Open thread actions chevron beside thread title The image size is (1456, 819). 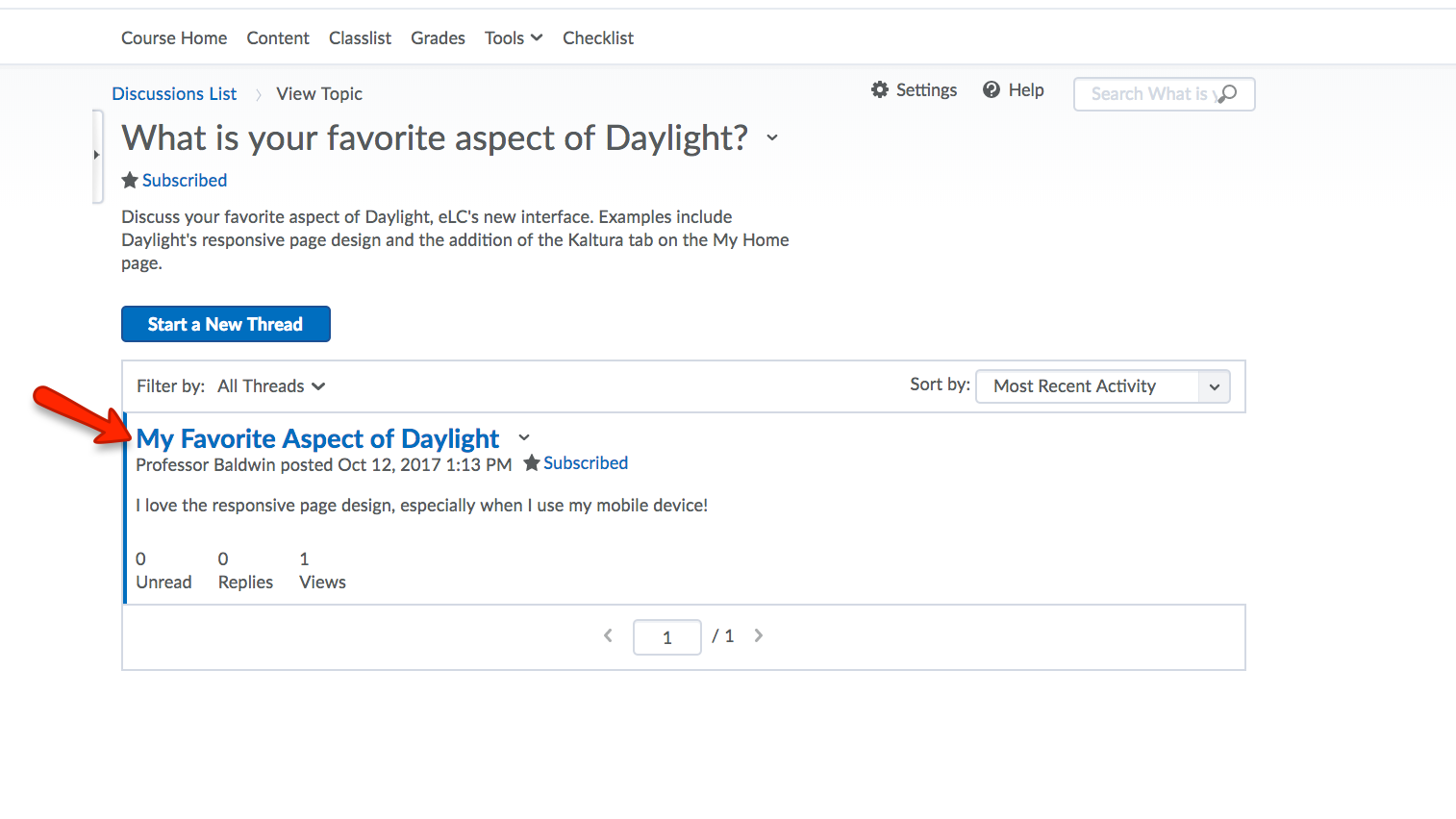coord(524,437)
